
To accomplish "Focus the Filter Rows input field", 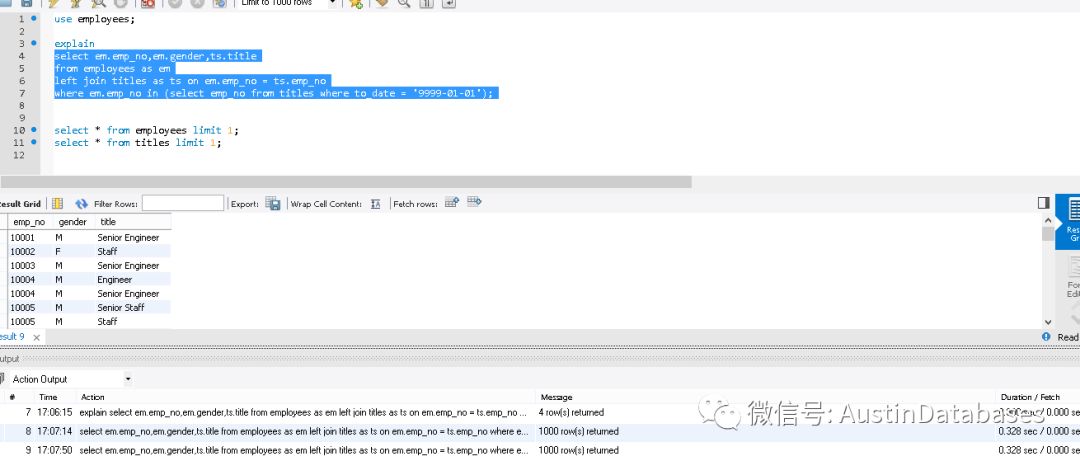I will [183, 203].
